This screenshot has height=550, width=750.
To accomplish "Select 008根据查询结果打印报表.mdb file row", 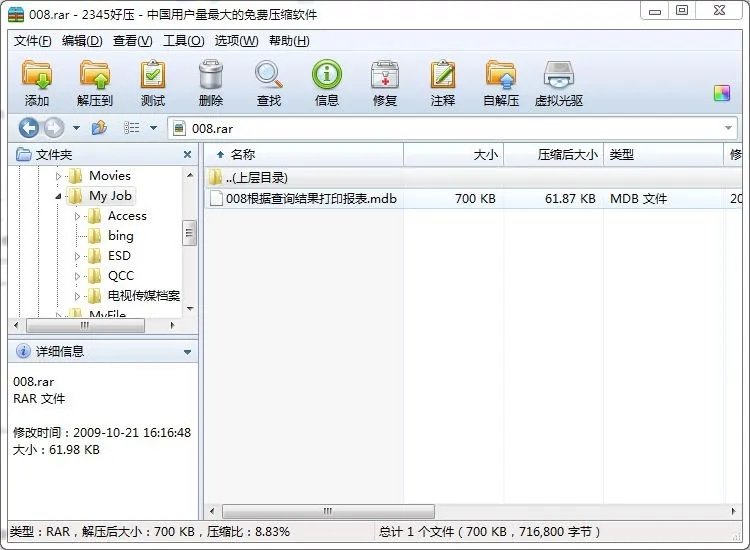I will 474,198.
